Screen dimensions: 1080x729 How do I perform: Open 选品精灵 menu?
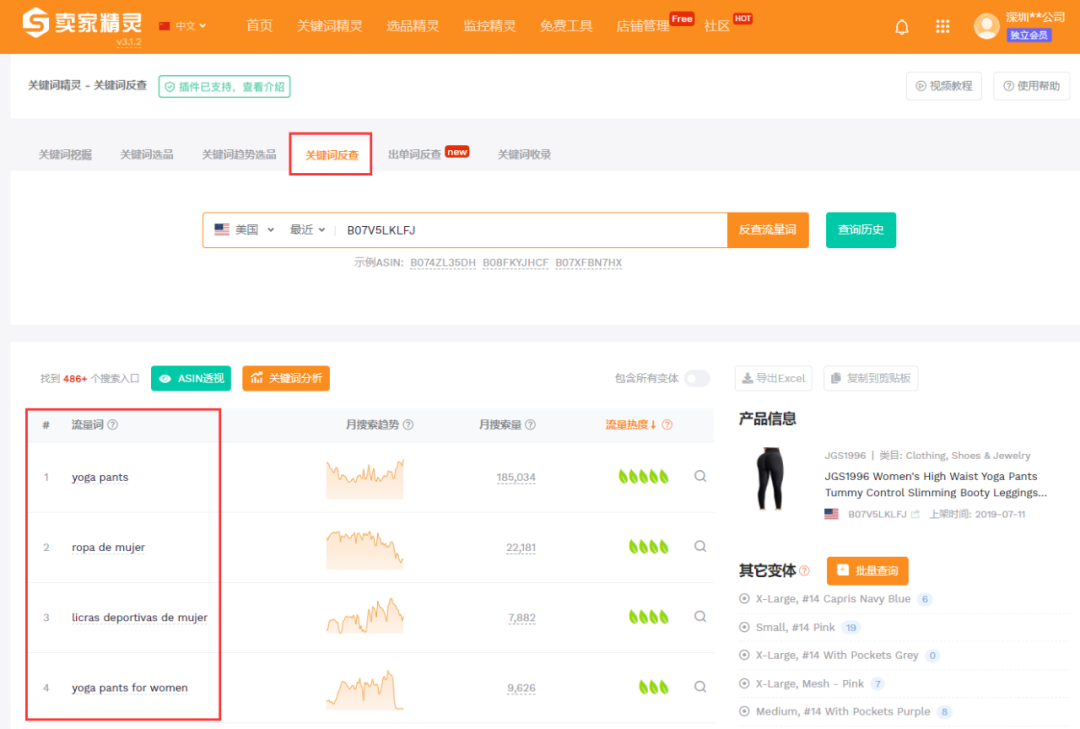(413, 26)
